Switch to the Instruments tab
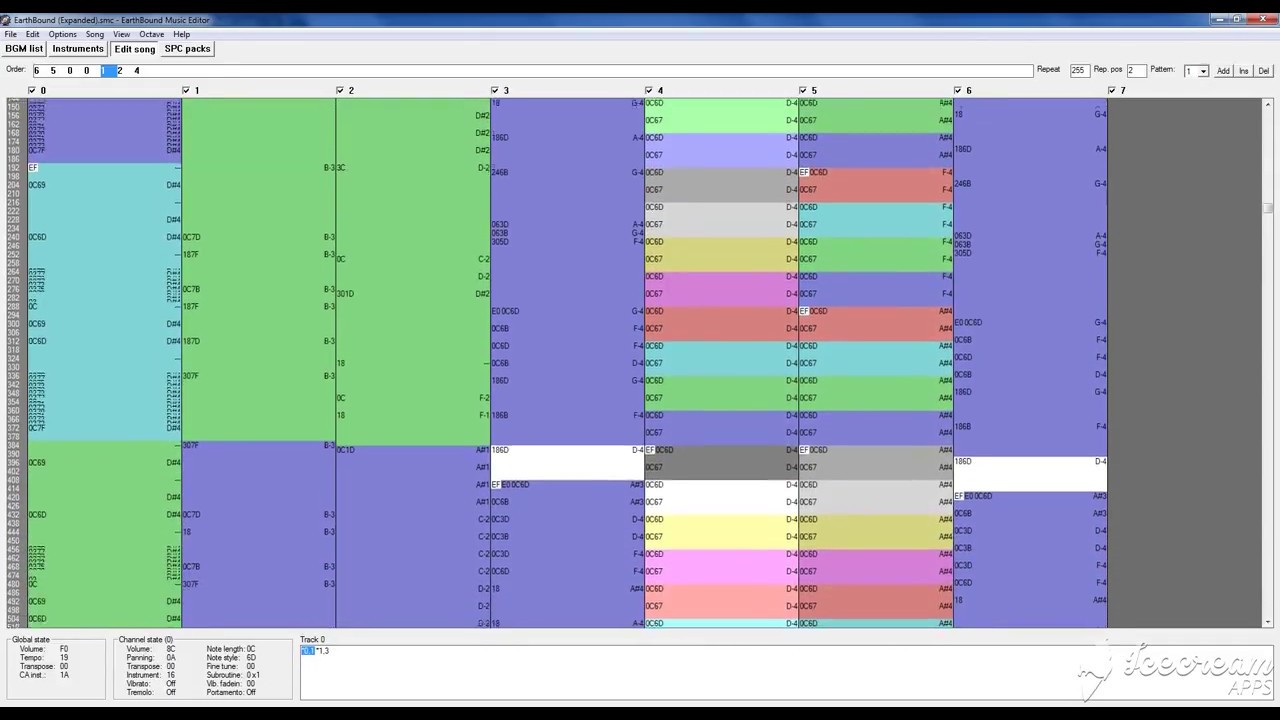The height and width of the screenshot is (720, 1280). coord(78,49)
